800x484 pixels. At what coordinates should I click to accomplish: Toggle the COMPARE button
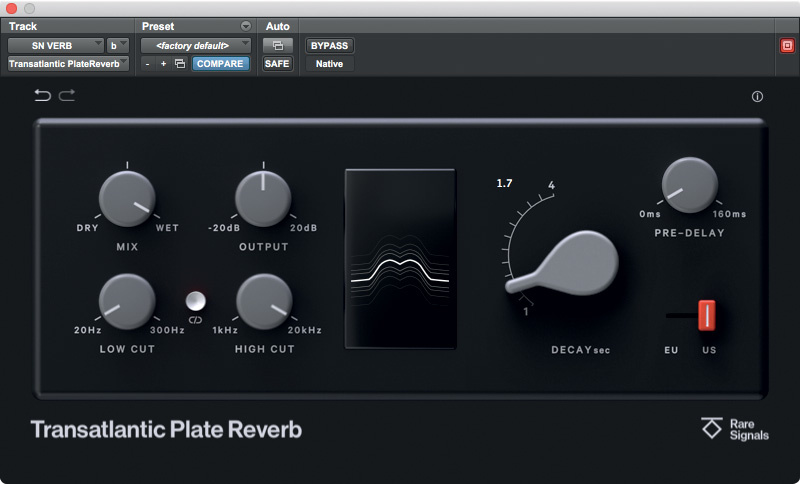coord(220,64)
